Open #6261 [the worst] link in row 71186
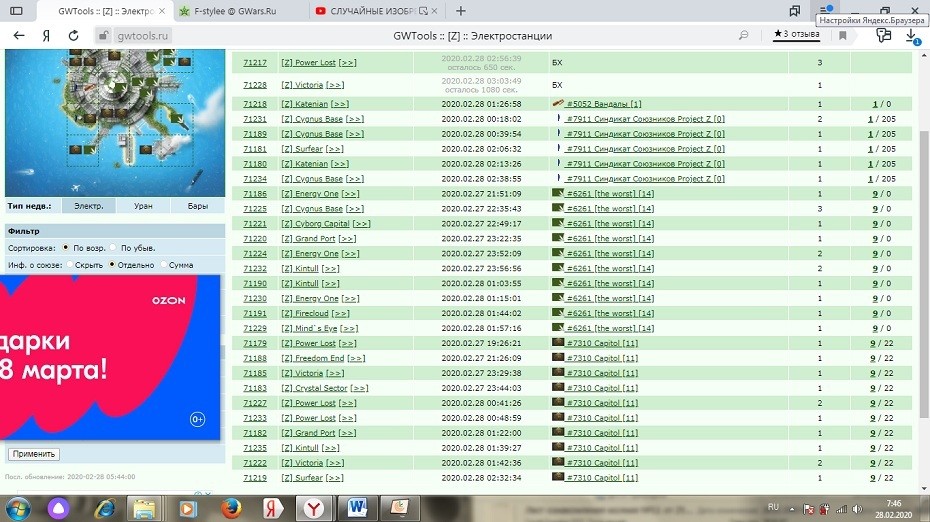The image size is (930, 522). (x=610, y=194)
